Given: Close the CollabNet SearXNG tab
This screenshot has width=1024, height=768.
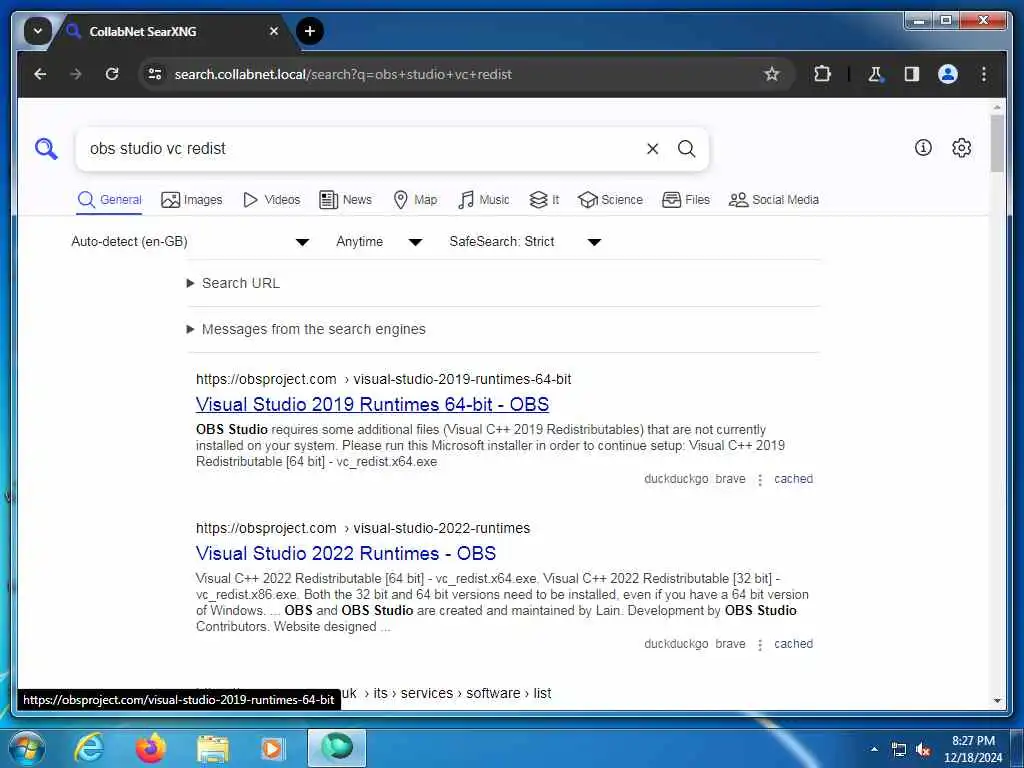Looking at the screenshot, I should click(x=274, y=31).
